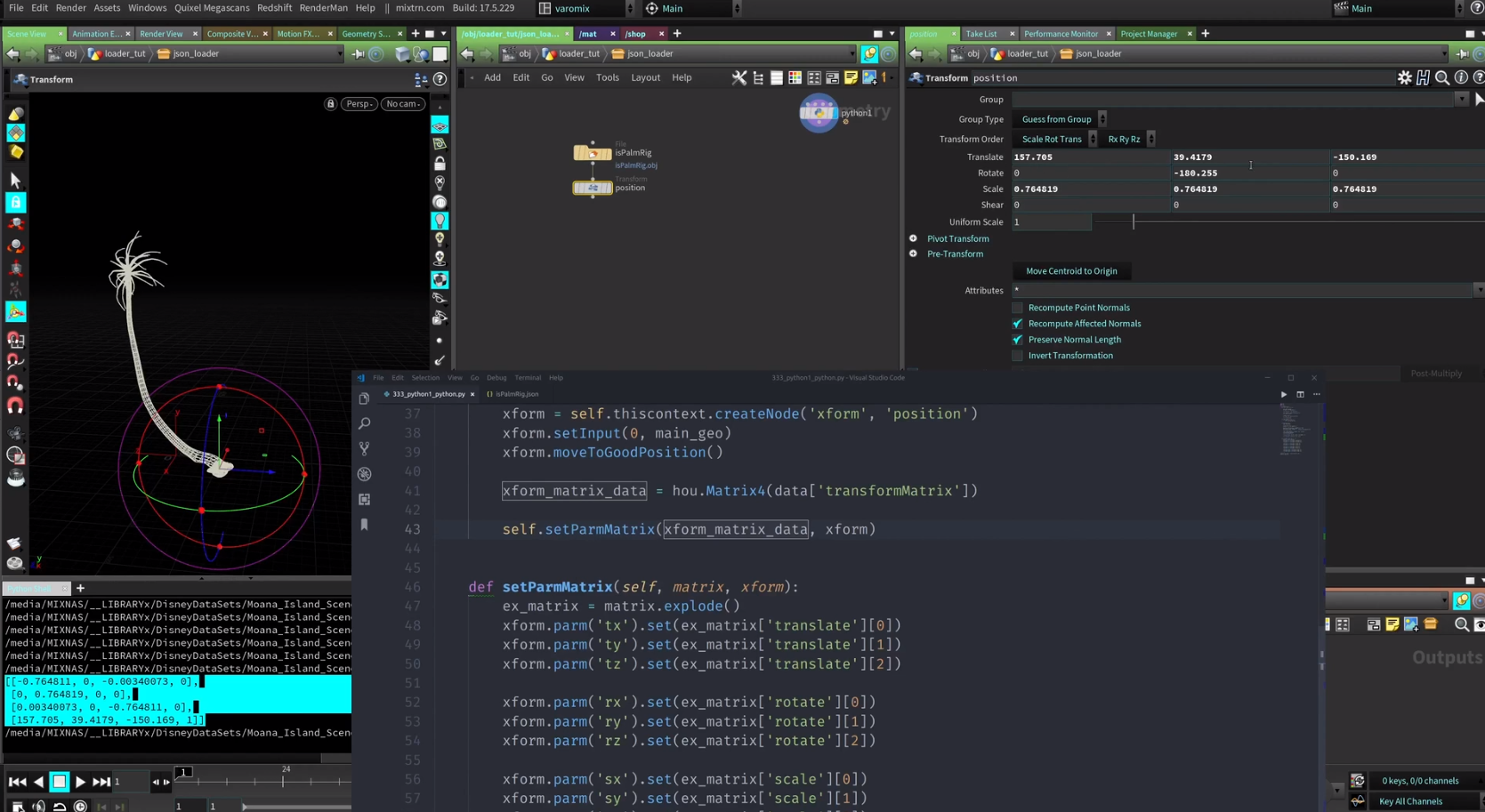Click the Uniform Scale slider handle
1485x812 pixels.
(1134, 222)
